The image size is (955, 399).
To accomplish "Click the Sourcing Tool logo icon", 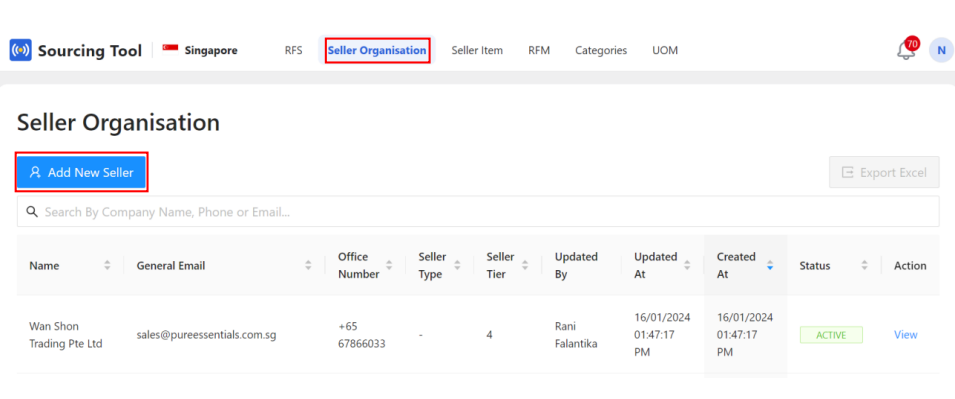I will pos(20,50).
